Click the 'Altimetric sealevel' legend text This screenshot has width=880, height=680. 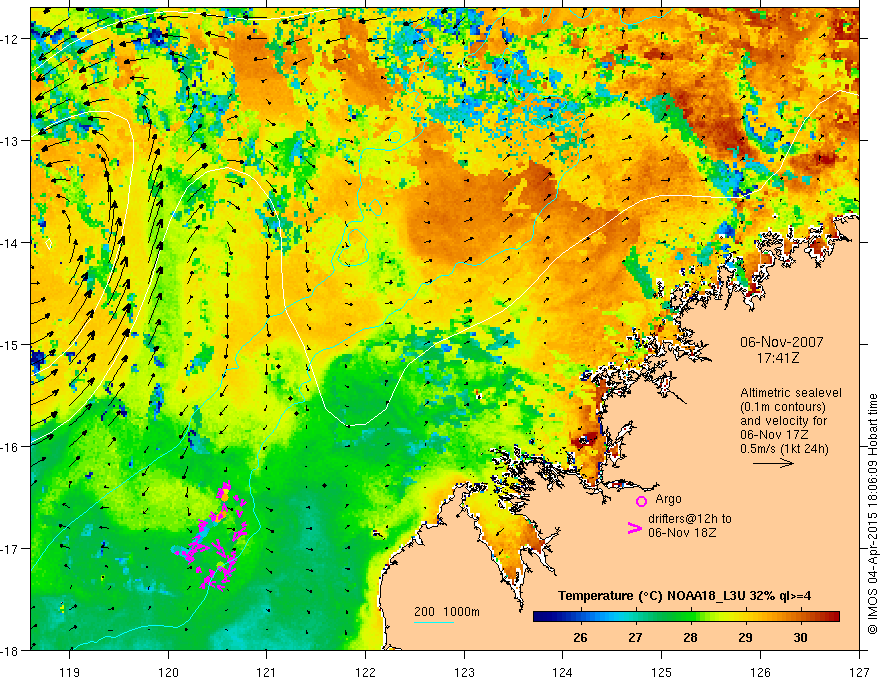(x=791, y=393)
